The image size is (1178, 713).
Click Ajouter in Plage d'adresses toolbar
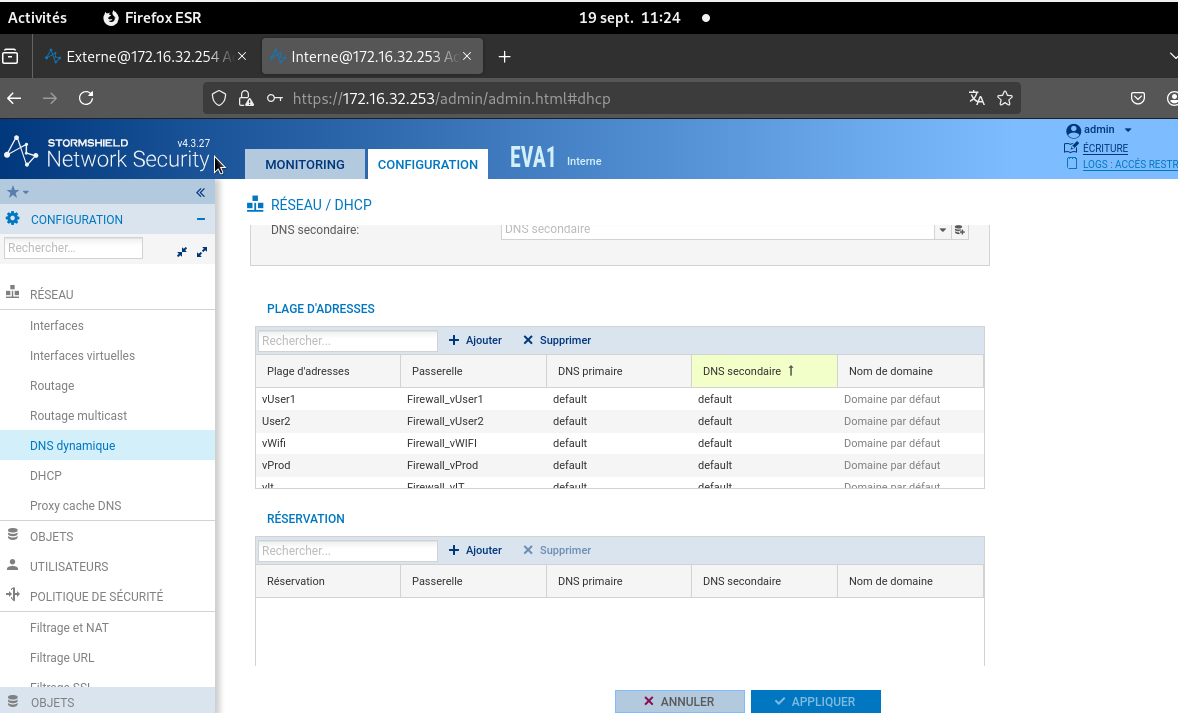[475, 340]
